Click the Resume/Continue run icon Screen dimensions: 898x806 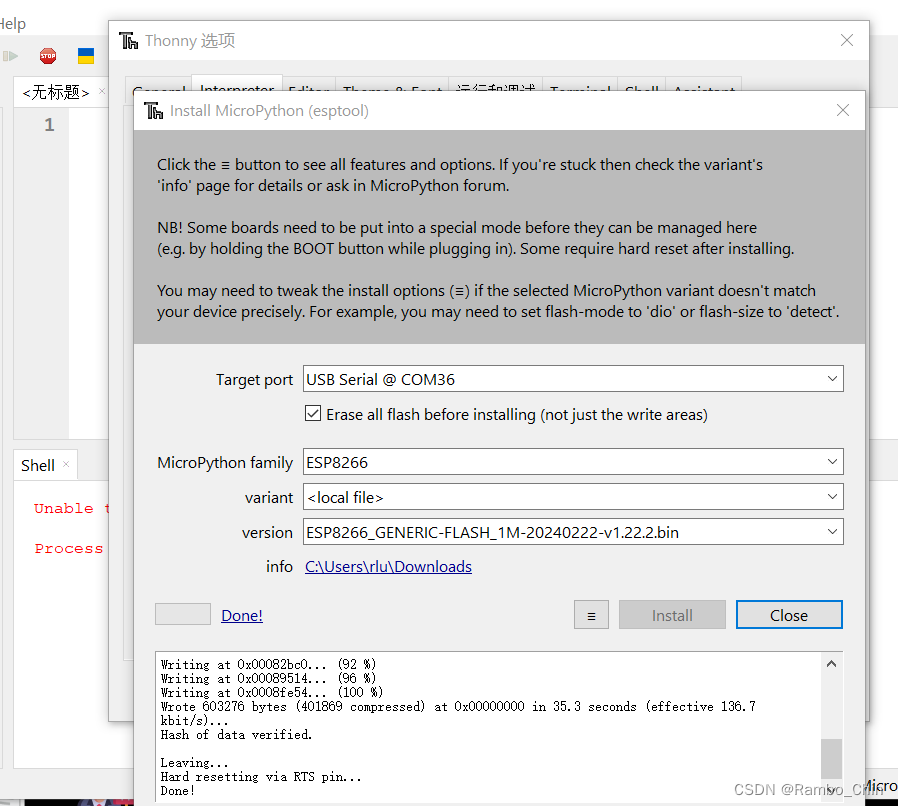point(12,55)
